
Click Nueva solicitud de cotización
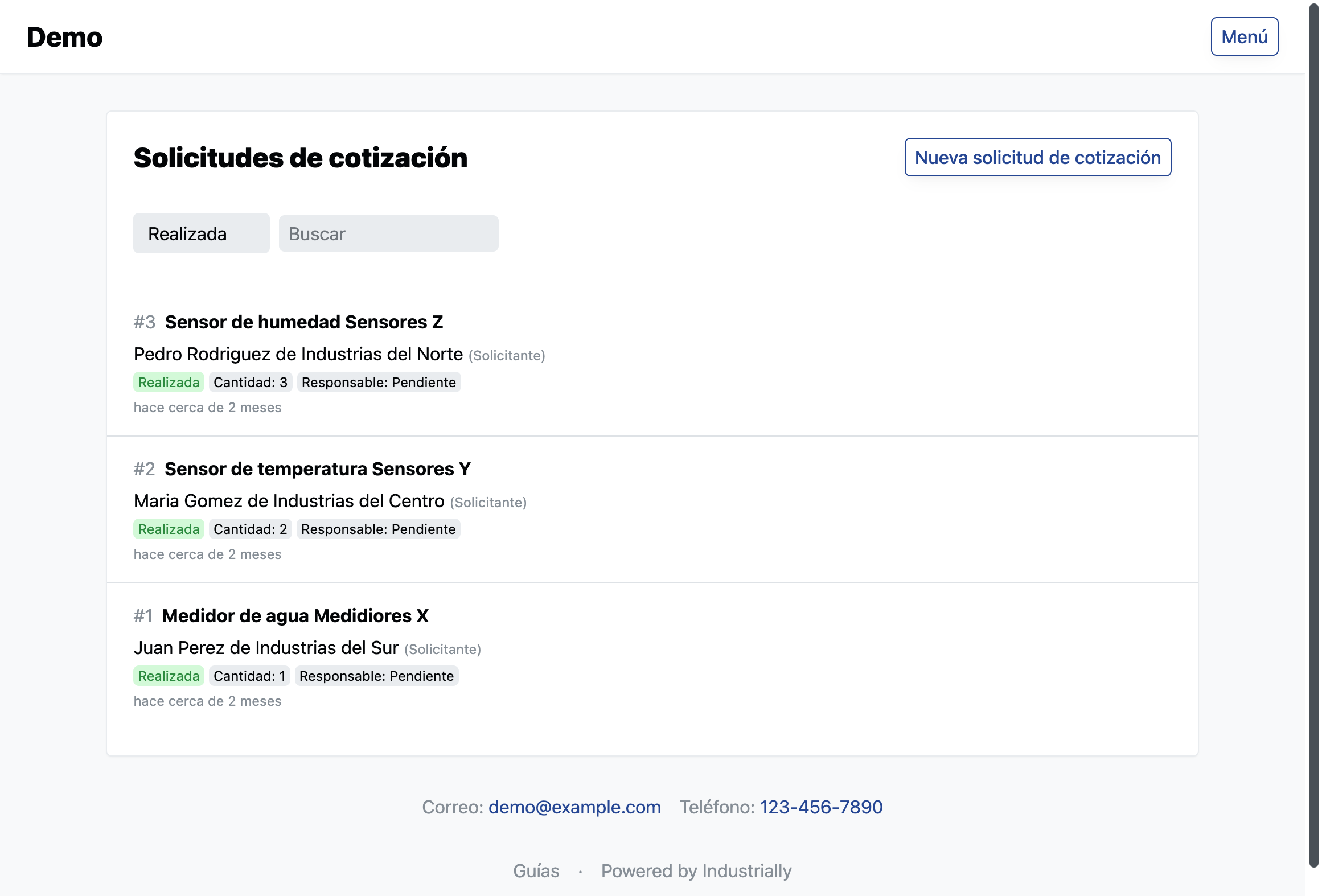click(x=1036, y=157)
